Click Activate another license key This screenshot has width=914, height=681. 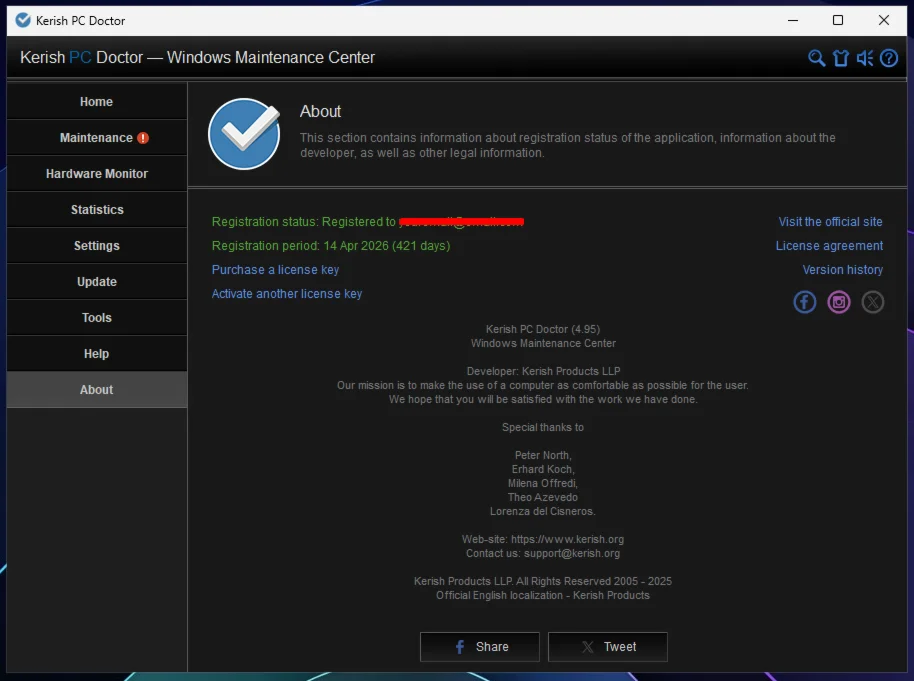coord(287,294)
